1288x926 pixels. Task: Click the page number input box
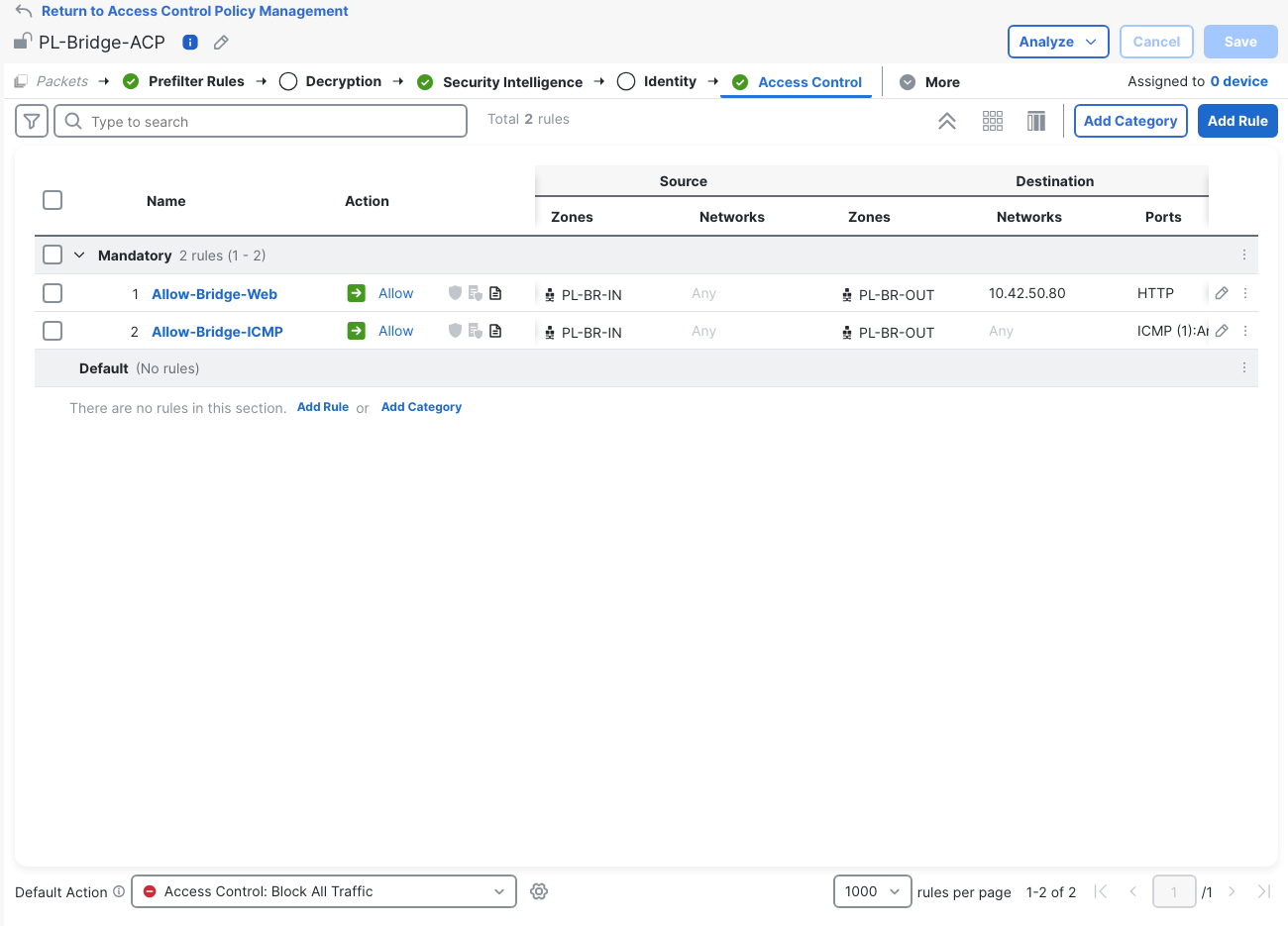(x=1174, y=891)
